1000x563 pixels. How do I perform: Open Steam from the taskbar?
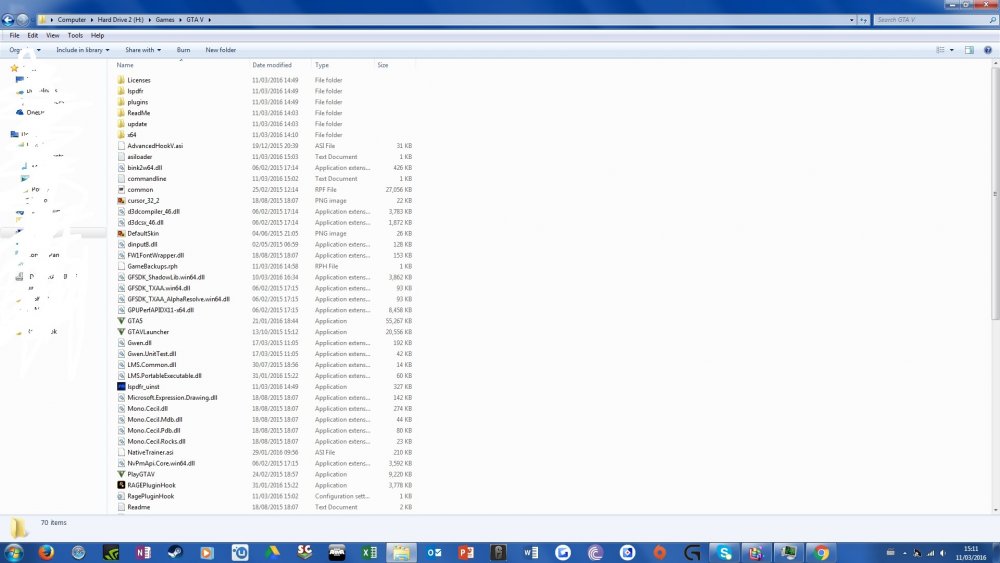(x=174, y=552)
